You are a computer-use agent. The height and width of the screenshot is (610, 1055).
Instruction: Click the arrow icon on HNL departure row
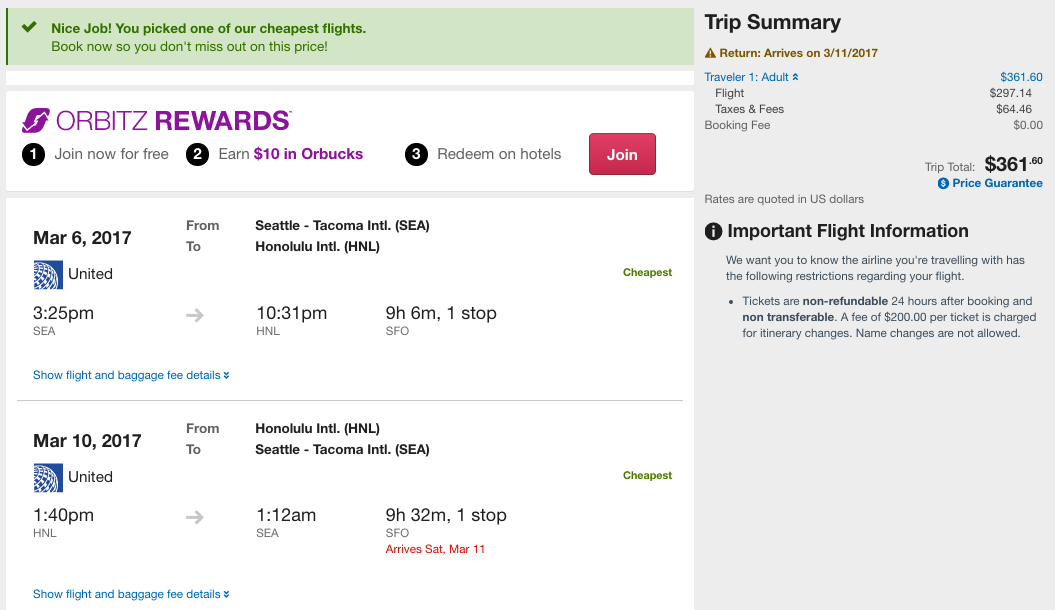195,517
